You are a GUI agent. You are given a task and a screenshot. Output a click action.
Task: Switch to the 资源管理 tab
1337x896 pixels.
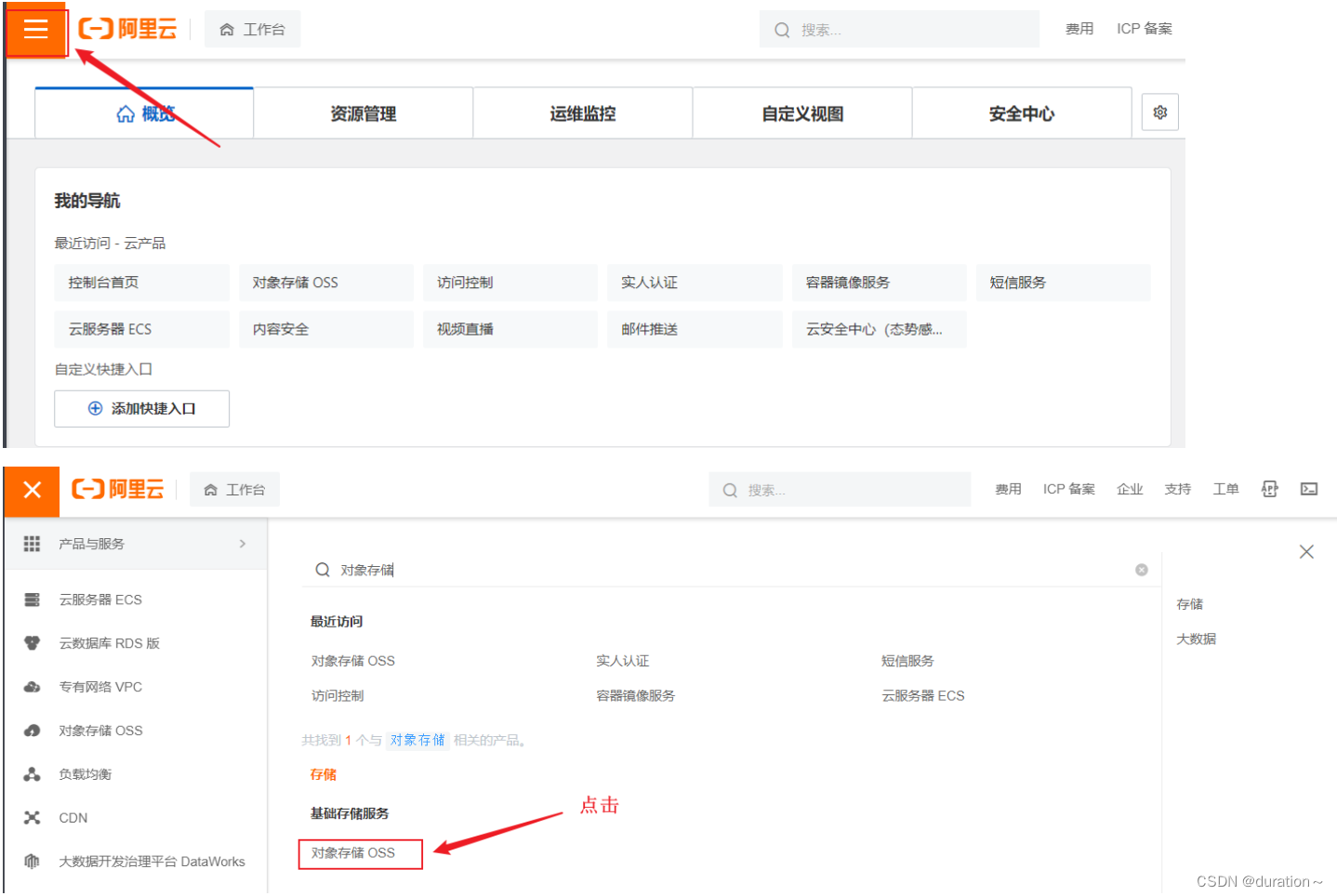[363, 112]
